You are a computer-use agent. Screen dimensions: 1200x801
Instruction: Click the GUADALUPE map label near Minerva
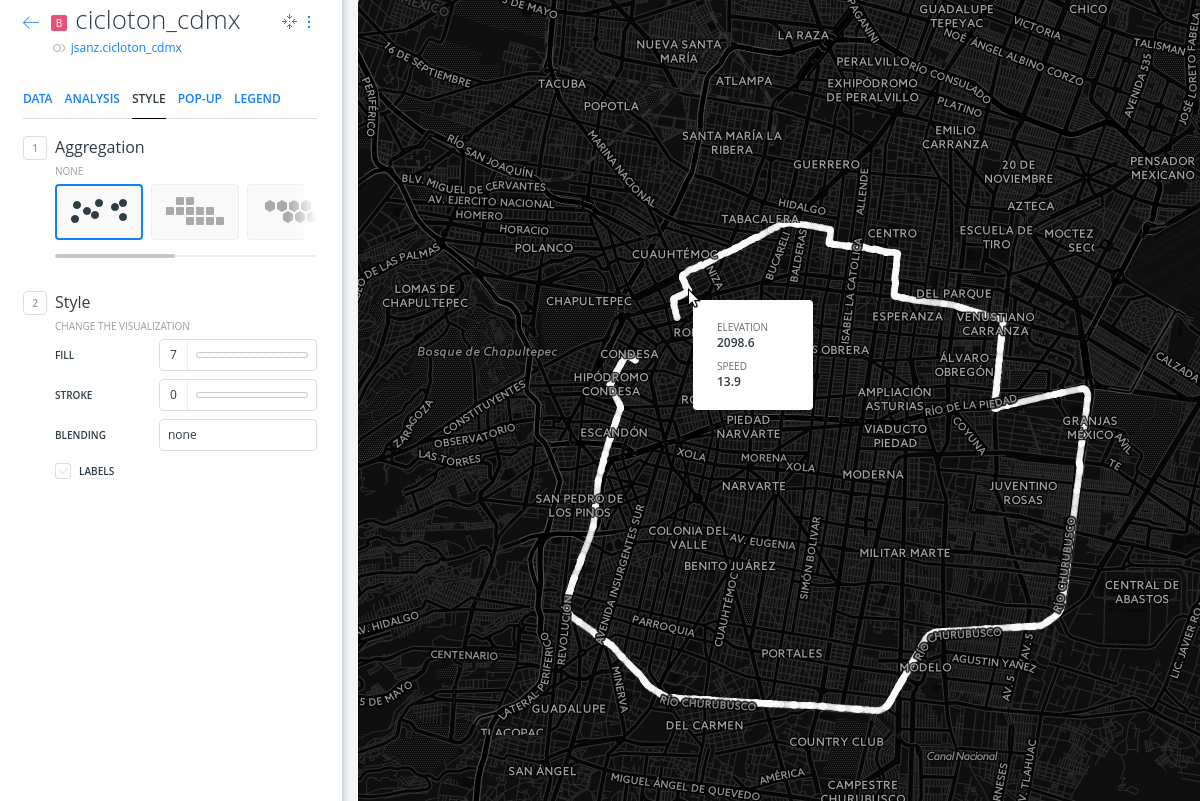click(x=568, y=708)
